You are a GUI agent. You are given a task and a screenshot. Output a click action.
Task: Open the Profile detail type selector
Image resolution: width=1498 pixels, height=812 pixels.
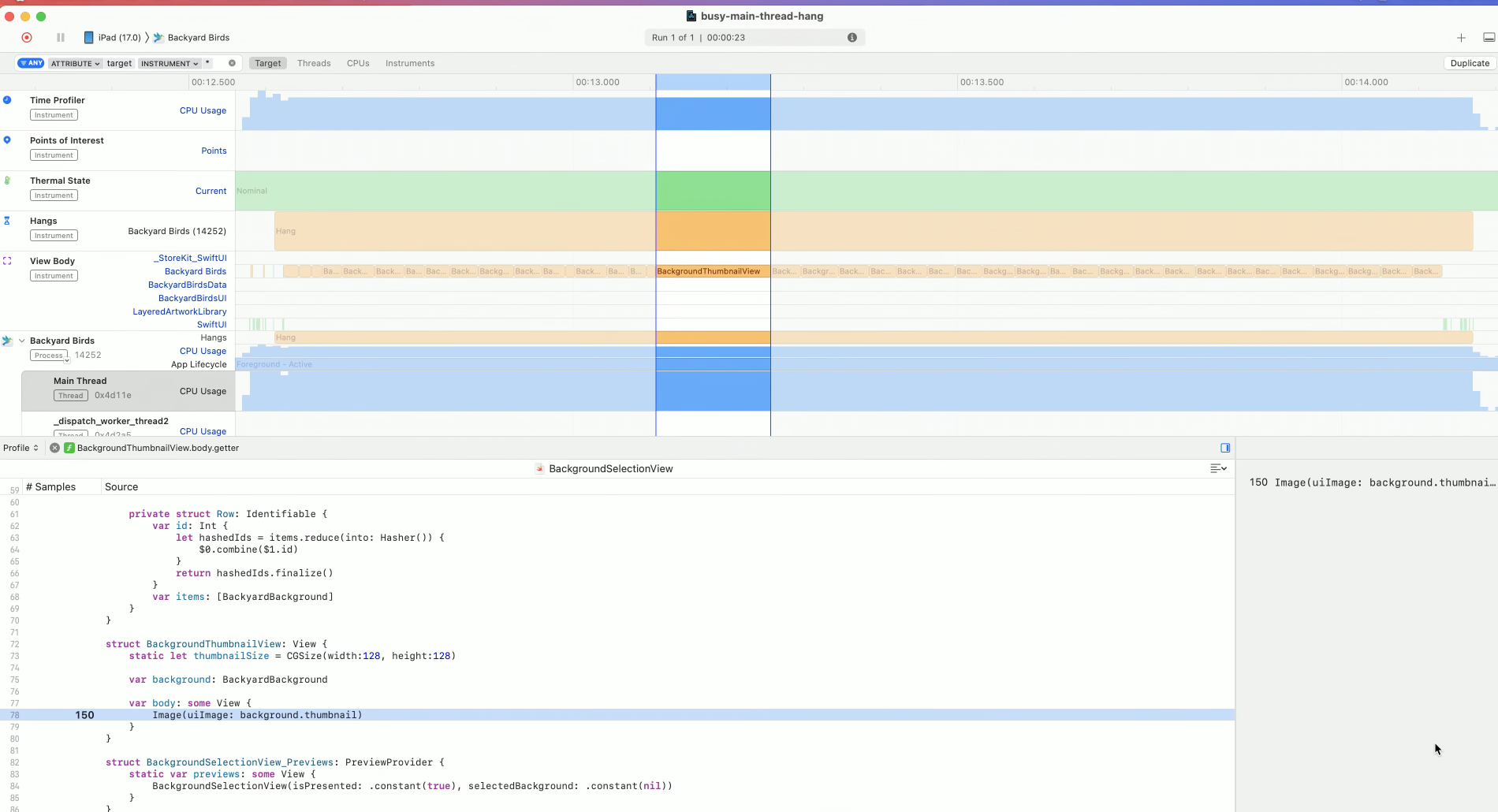click(x=20, y=448)
